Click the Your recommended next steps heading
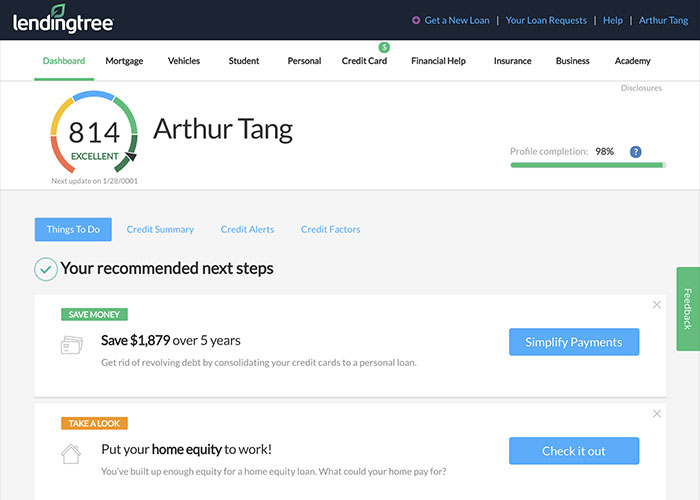The height and width of the screenshot is (500, 700). coord(167,269)
